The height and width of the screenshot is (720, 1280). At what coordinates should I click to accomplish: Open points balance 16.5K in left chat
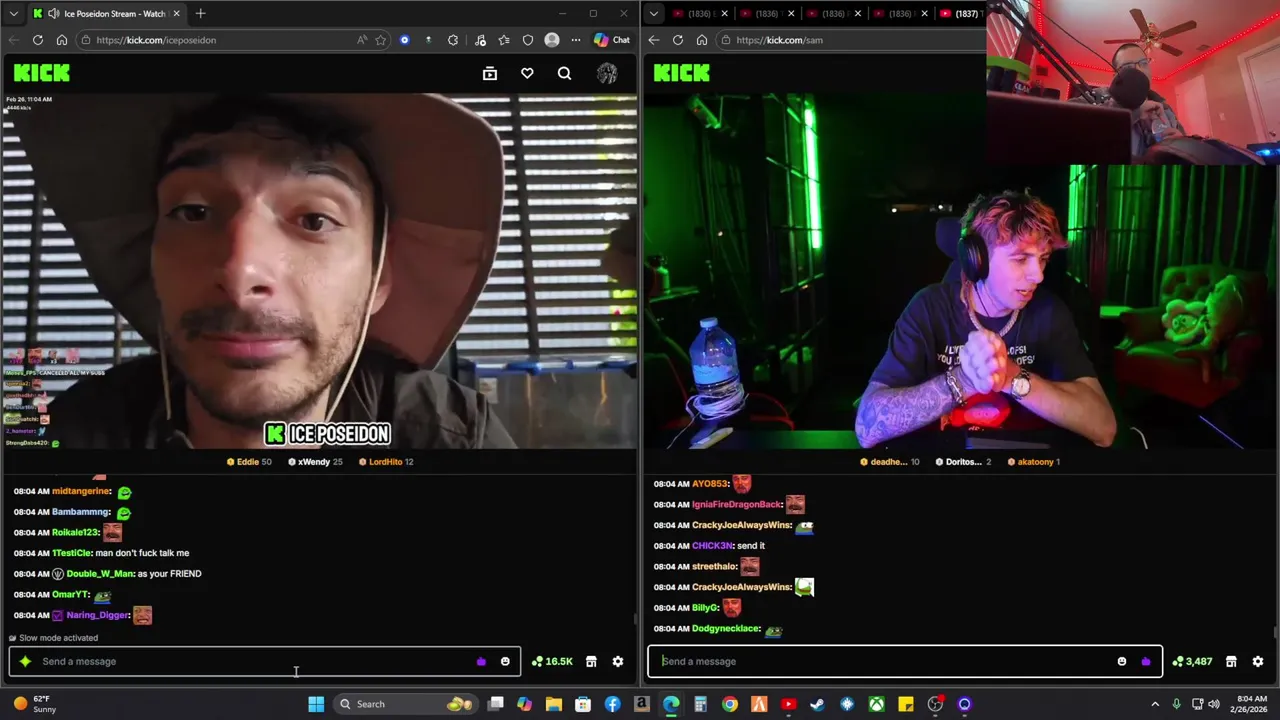tap(552, 661)
